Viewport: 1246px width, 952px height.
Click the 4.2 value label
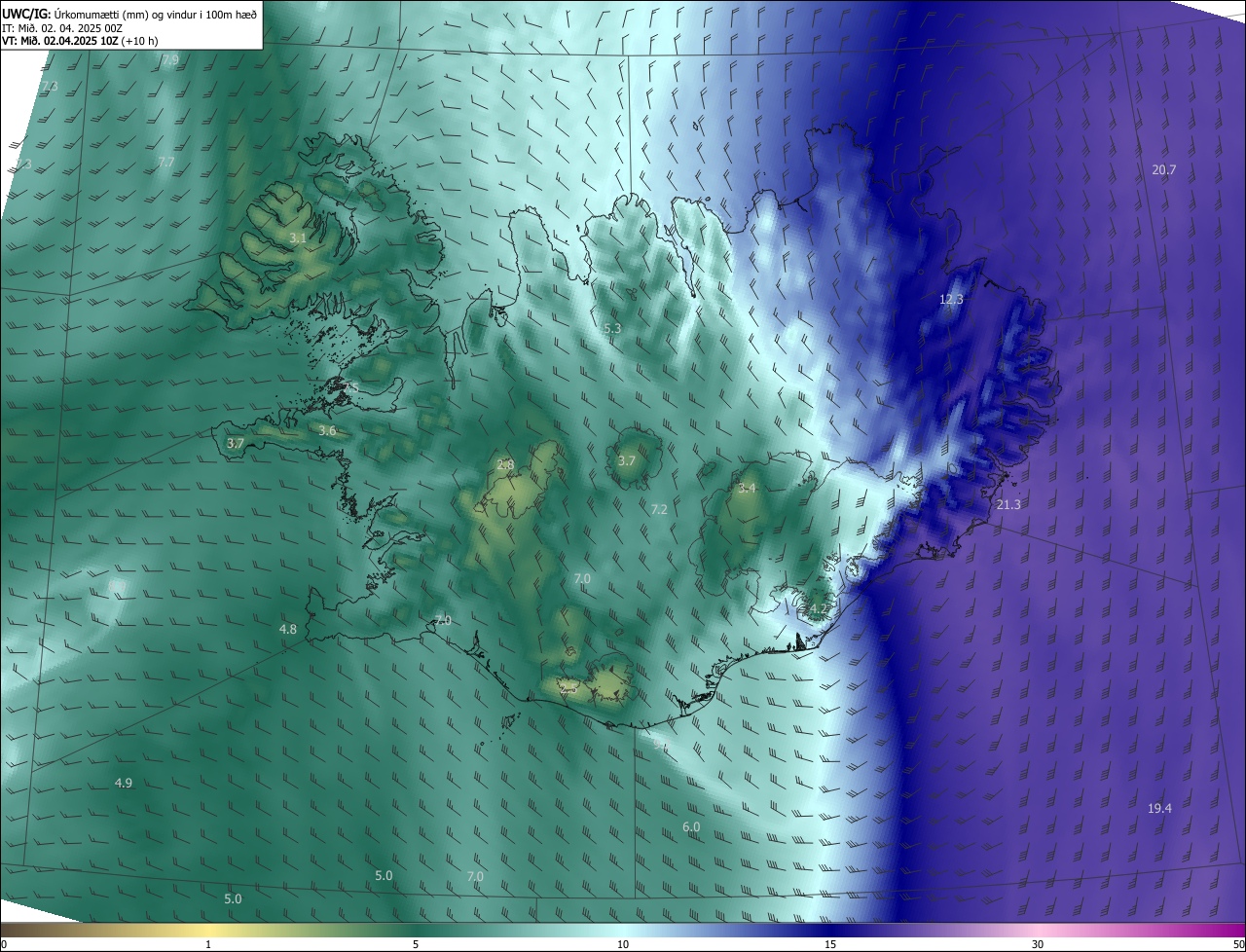(819, 609)
